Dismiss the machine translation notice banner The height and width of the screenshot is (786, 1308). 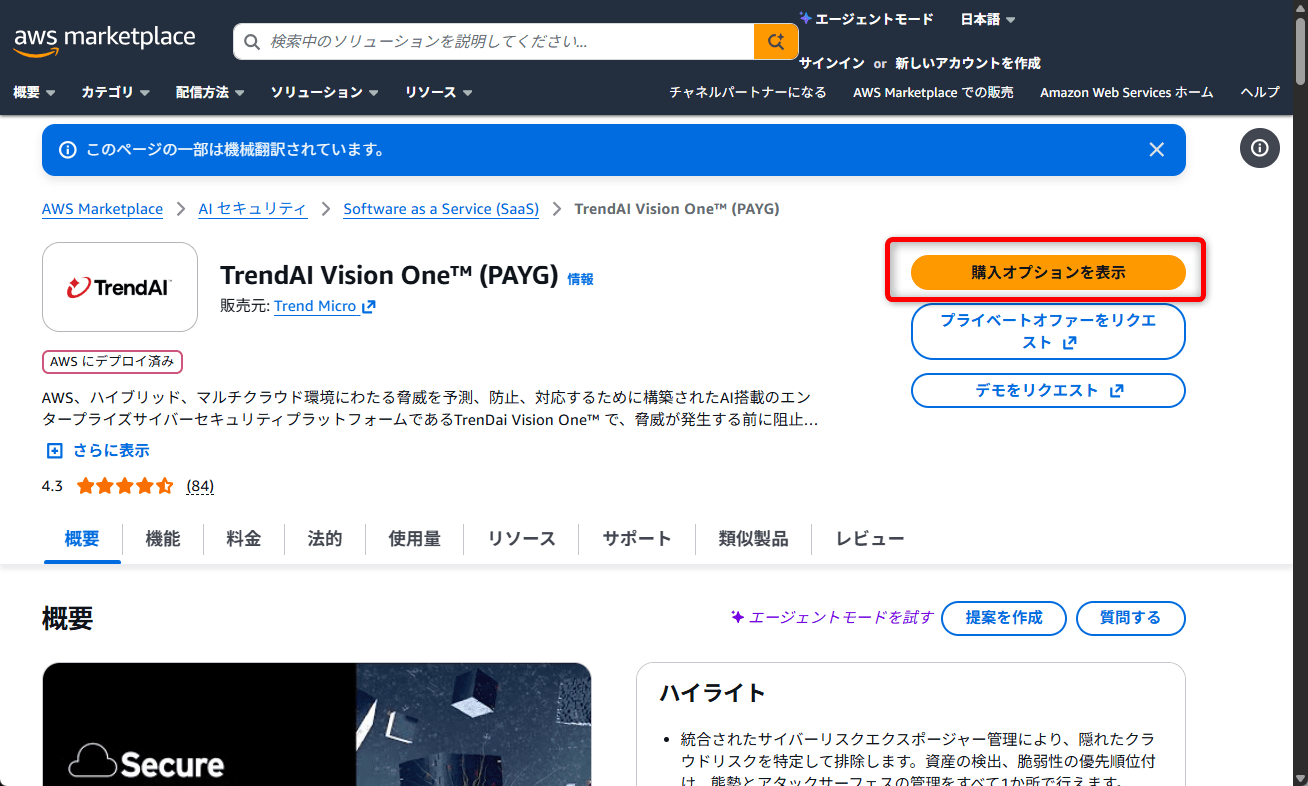click(1157, 150)
